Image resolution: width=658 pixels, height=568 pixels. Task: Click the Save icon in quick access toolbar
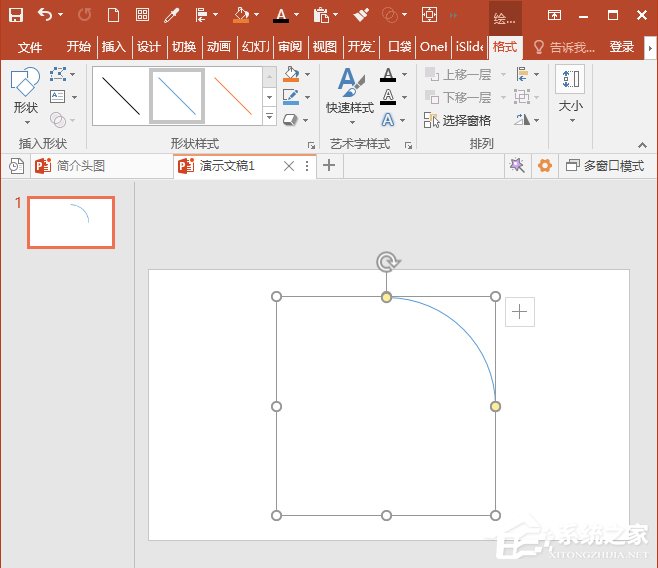16,15
